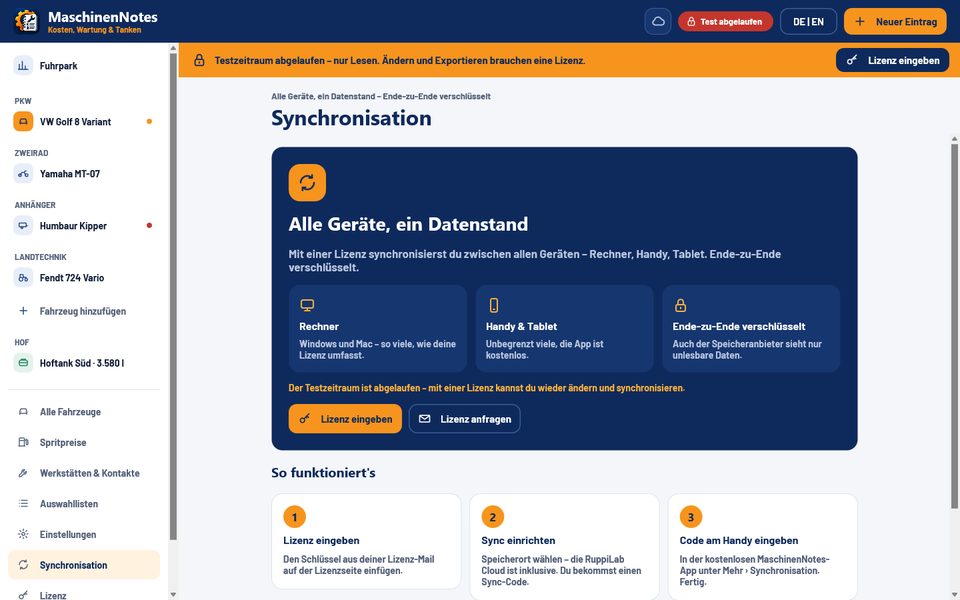The height and width of the screenshot is (600, 960).
Task: Click the Ende-zu-Ende verschlüsselt lock icon
Action: (x=680, y=305)
